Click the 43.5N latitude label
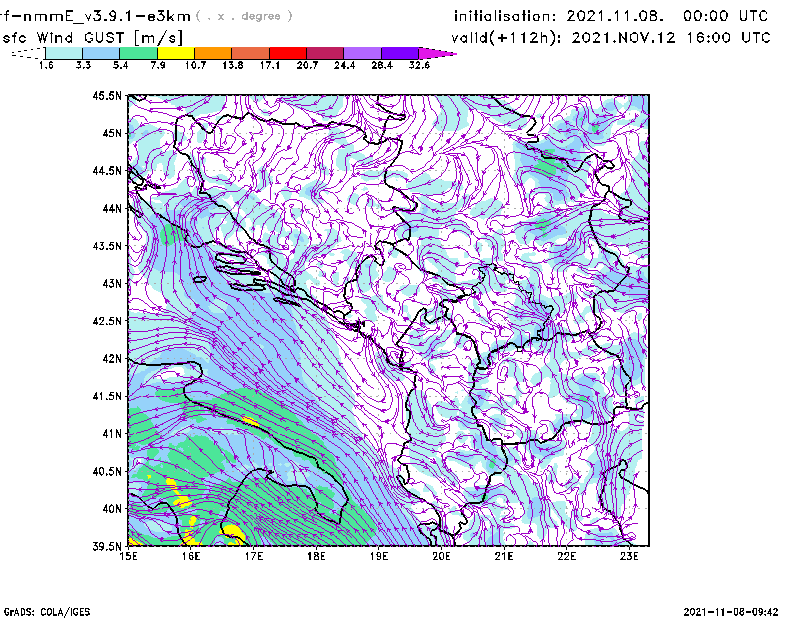Image resolution: width=800 pixels, height=618 pixels. (107, 246)
